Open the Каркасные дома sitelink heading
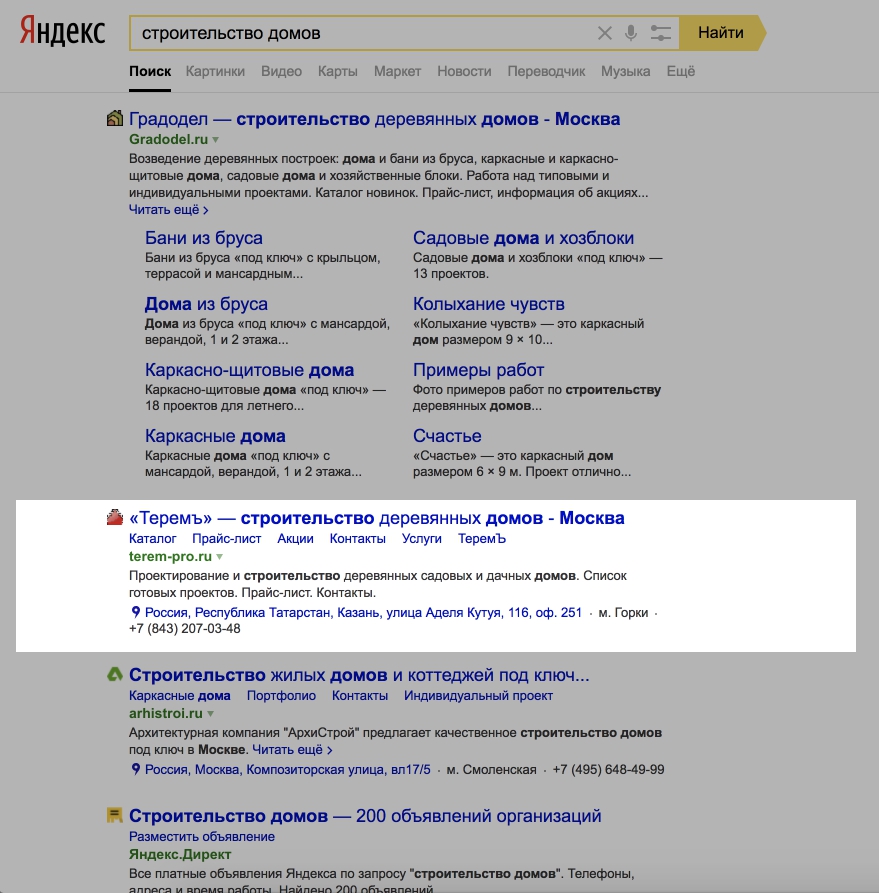879x893 pixels. point(215,436)
